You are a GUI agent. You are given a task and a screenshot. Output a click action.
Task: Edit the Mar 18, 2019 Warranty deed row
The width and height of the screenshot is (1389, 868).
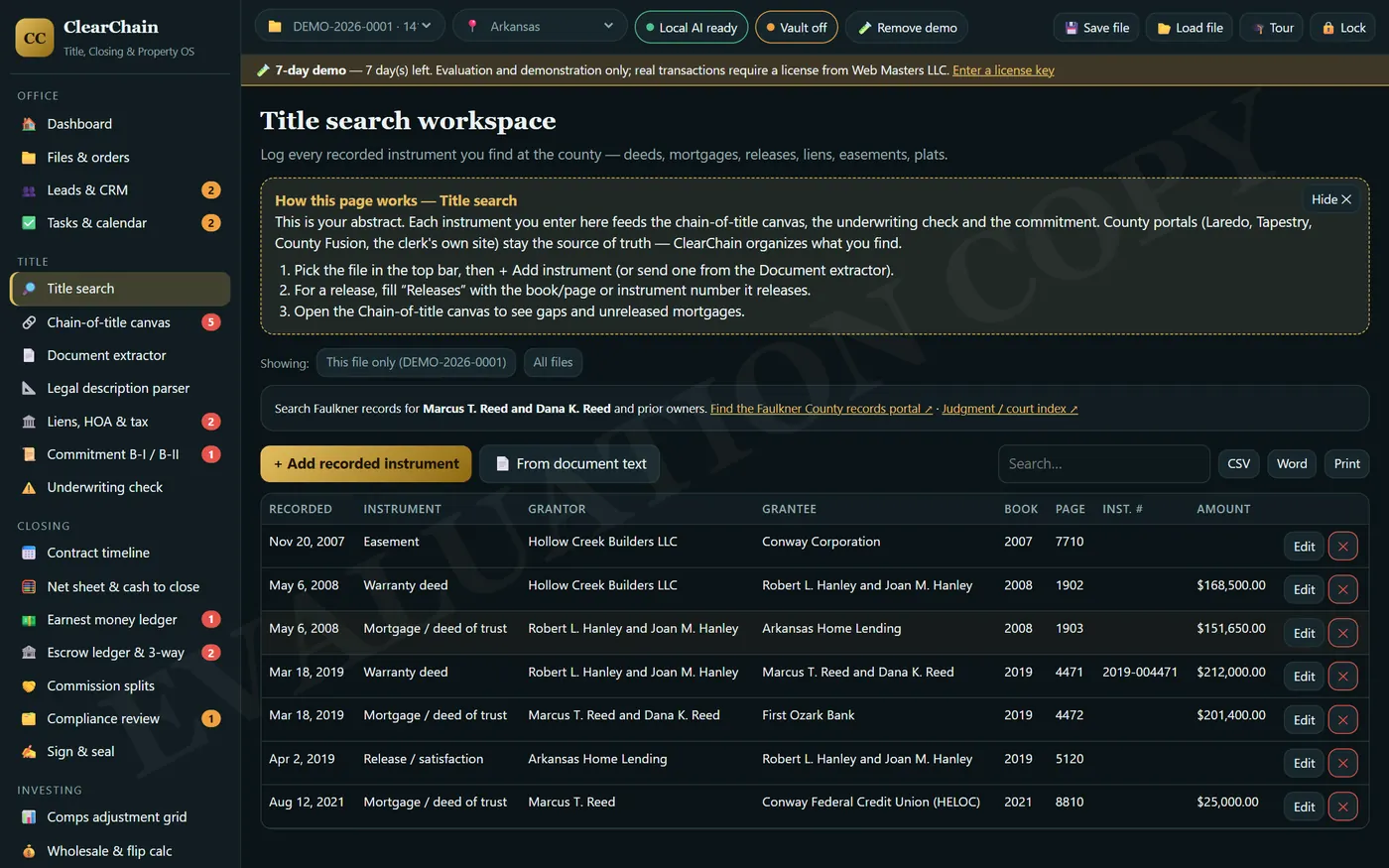[1304, 677]
